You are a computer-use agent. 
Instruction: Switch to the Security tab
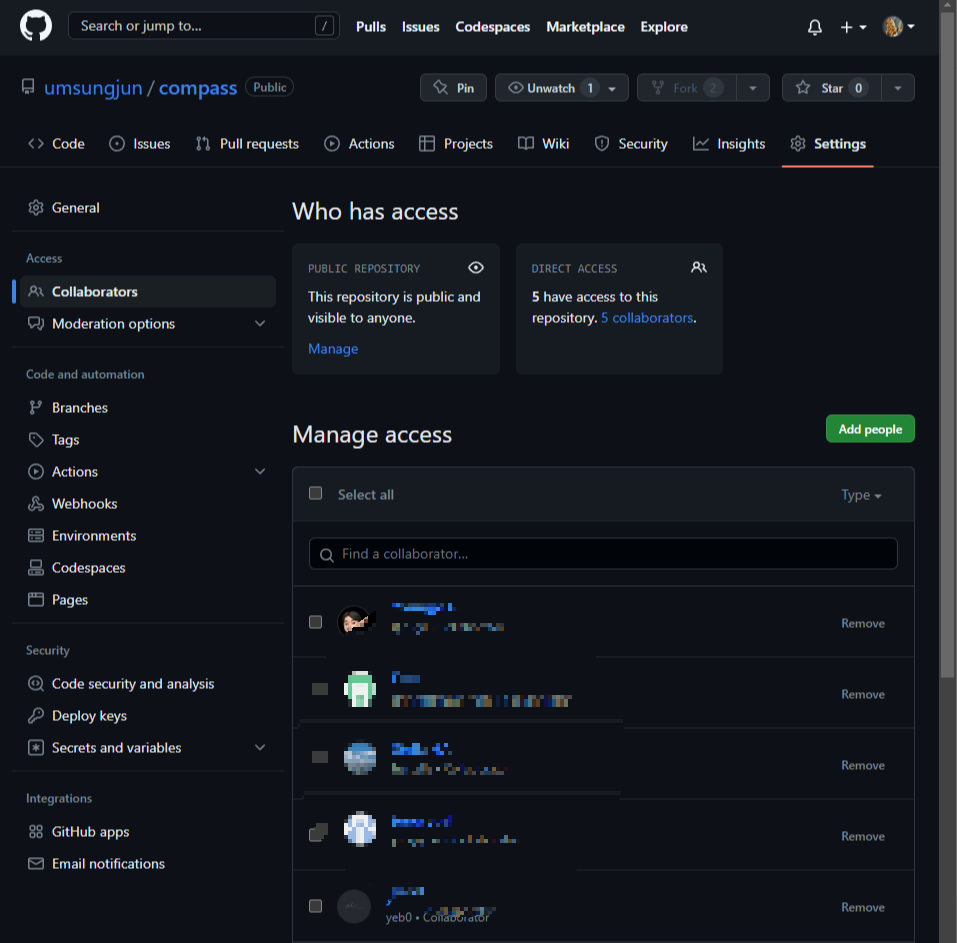pos(631,144)
